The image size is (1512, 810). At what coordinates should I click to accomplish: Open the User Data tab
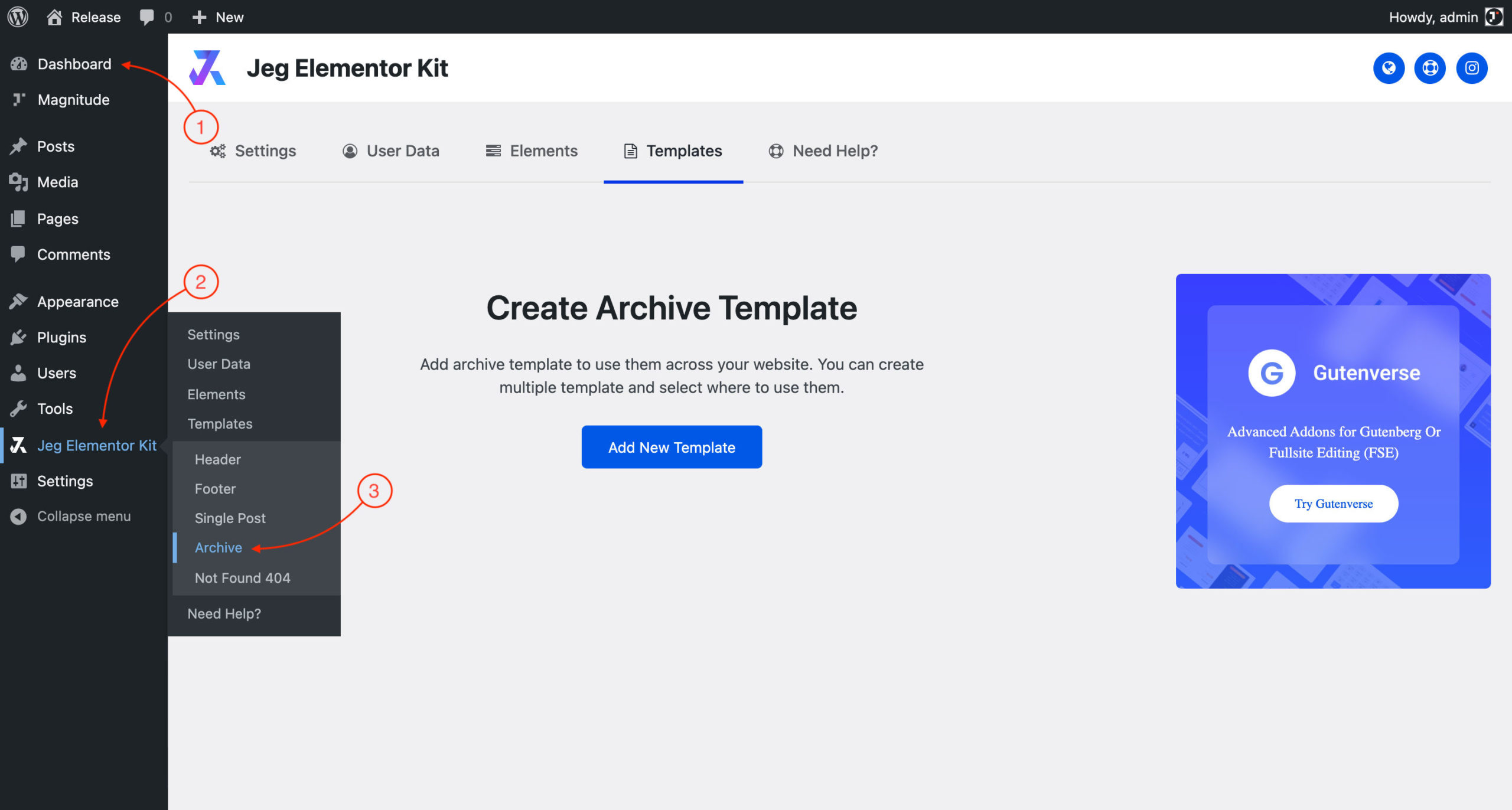tap(391, 151)
